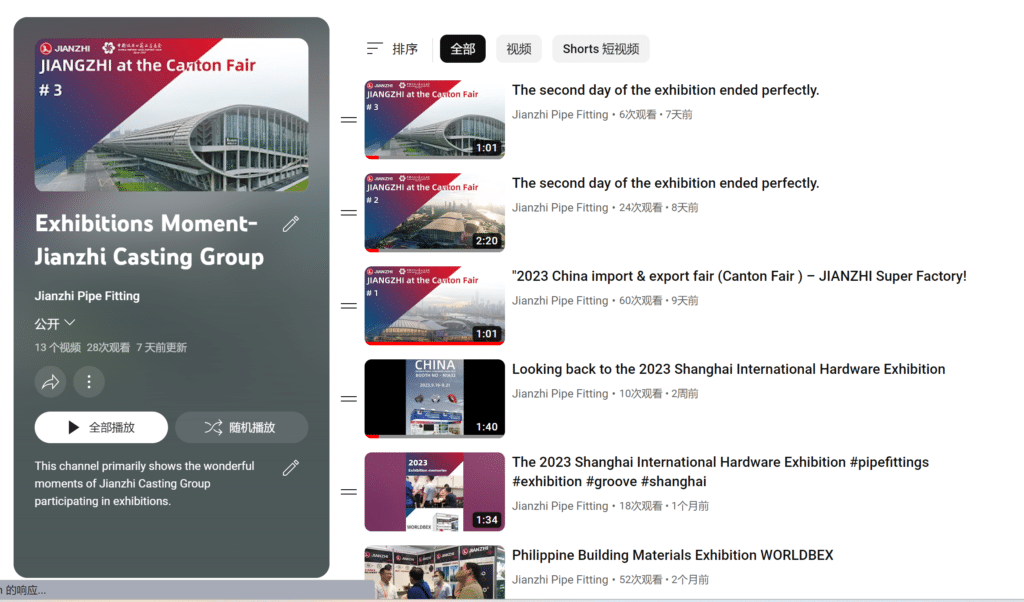Screen dimensions: 1024x602
Task: Open the playlist three-dot more options menu
Action: [x=89, y=381]
